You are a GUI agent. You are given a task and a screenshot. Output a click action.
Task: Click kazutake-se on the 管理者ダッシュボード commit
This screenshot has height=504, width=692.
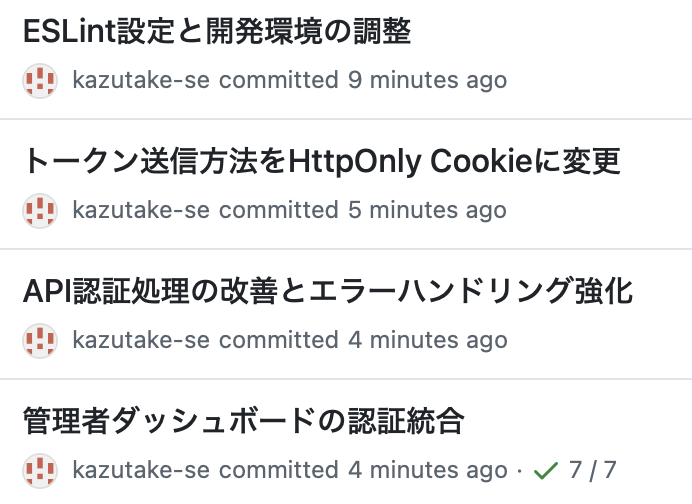click(x=141, y=470)
